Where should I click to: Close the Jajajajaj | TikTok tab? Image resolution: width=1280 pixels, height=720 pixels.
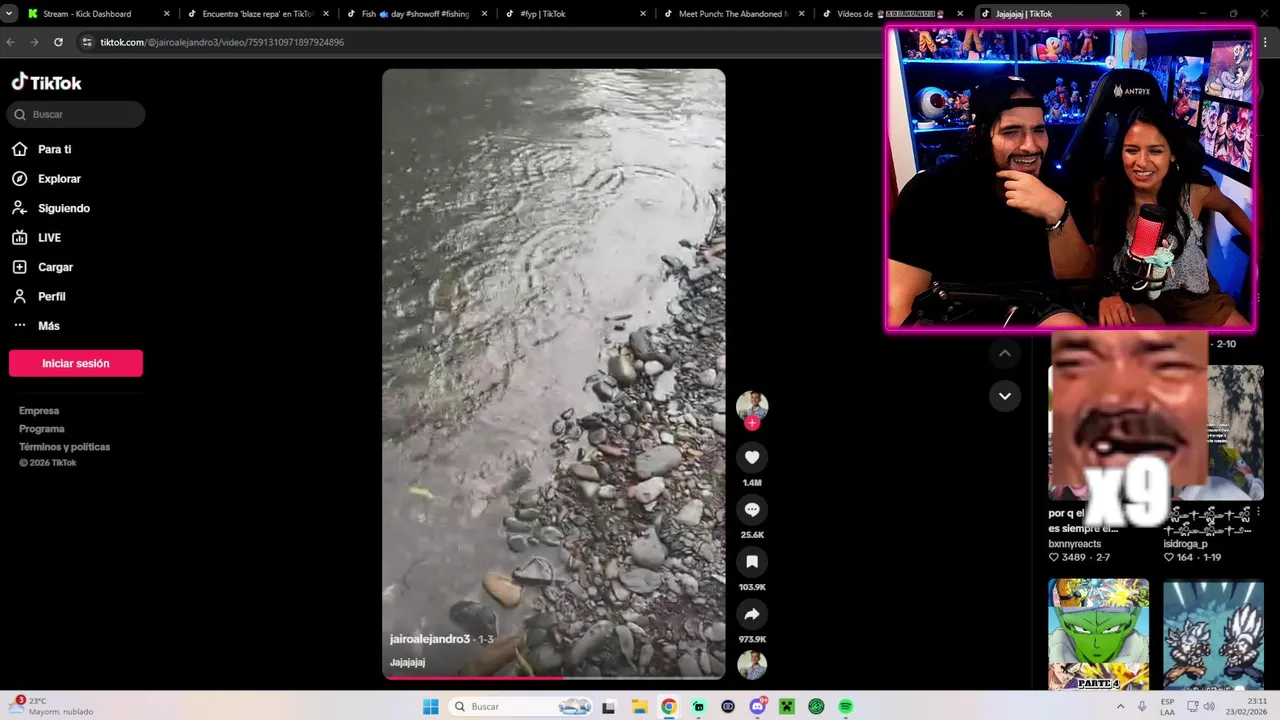click(x=1119, y=14)
